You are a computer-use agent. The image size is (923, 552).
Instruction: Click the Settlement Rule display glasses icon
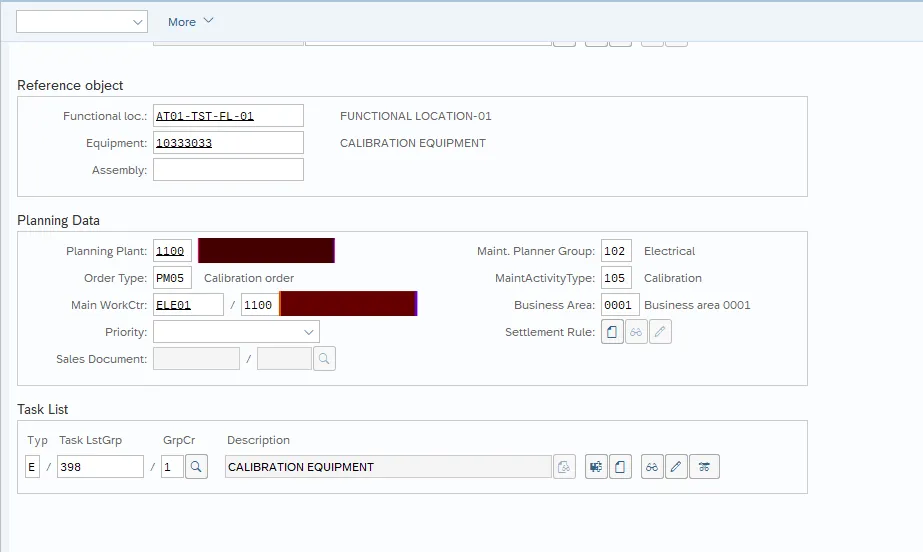(636, 332)
